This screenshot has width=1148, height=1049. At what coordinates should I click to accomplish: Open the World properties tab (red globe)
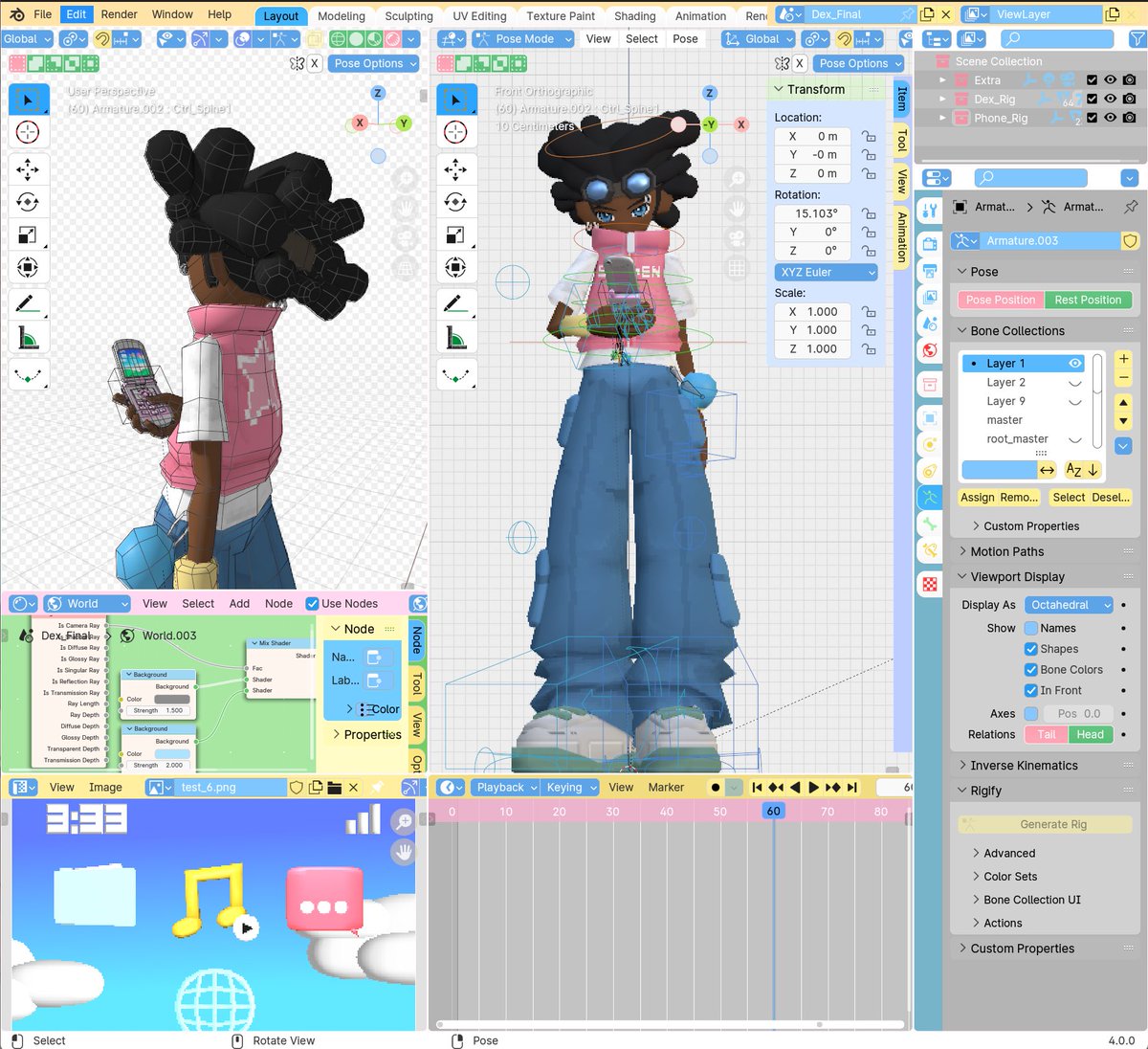[930, 350]
